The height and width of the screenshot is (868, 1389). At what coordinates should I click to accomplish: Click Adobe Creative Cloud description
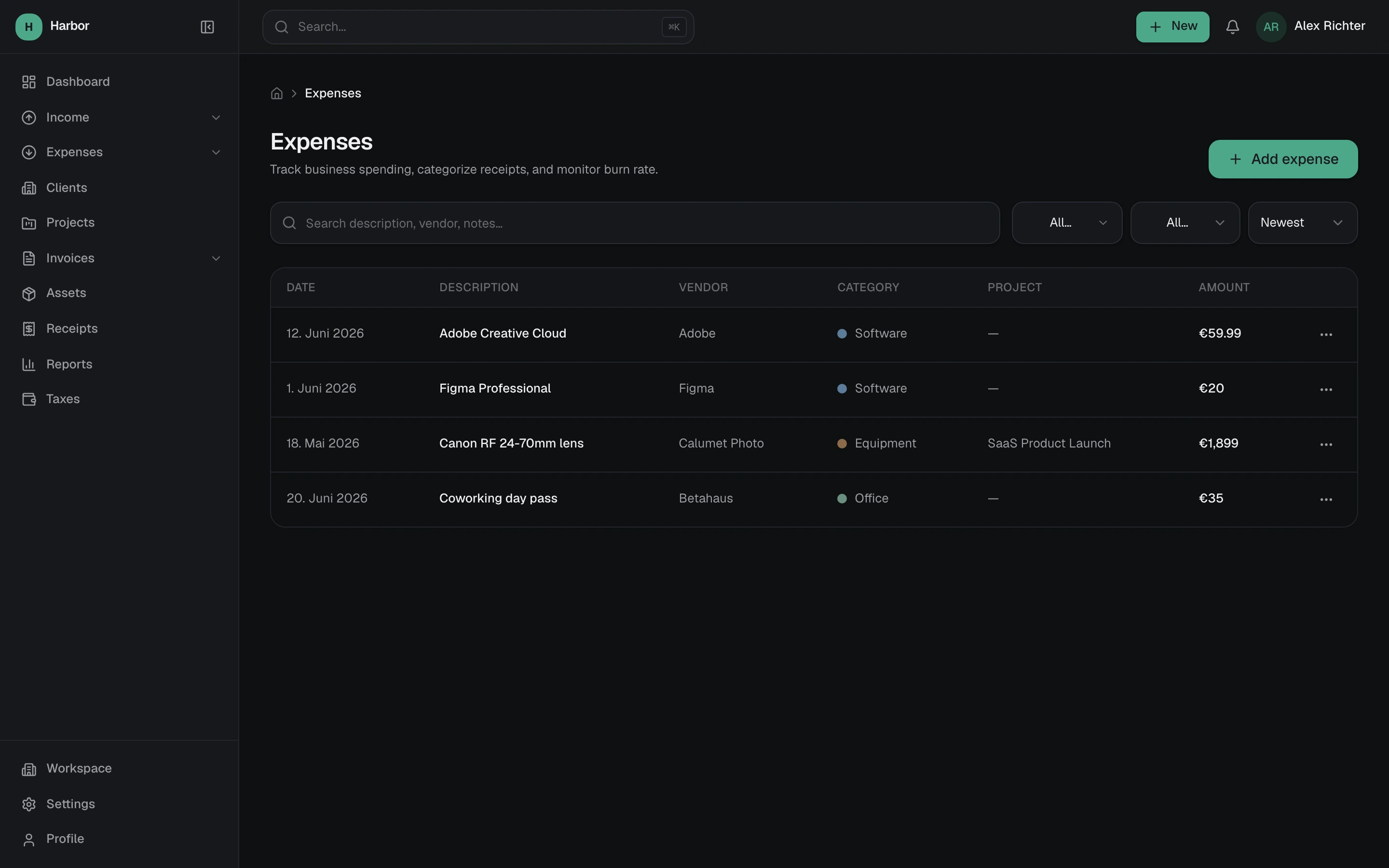(503, 334)
